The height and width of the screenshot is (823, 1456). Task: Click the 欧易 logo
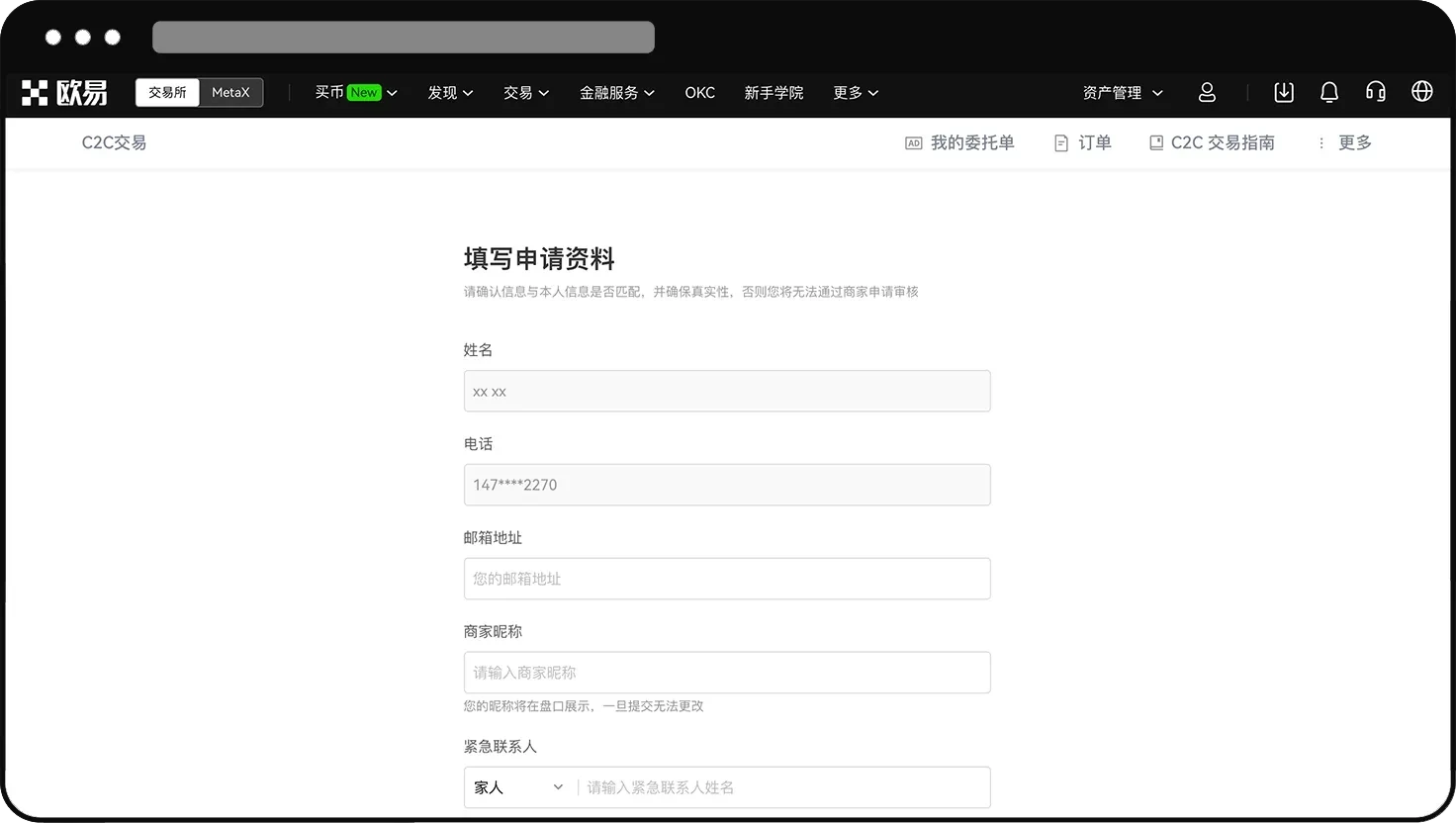click(x=64, y=93)
